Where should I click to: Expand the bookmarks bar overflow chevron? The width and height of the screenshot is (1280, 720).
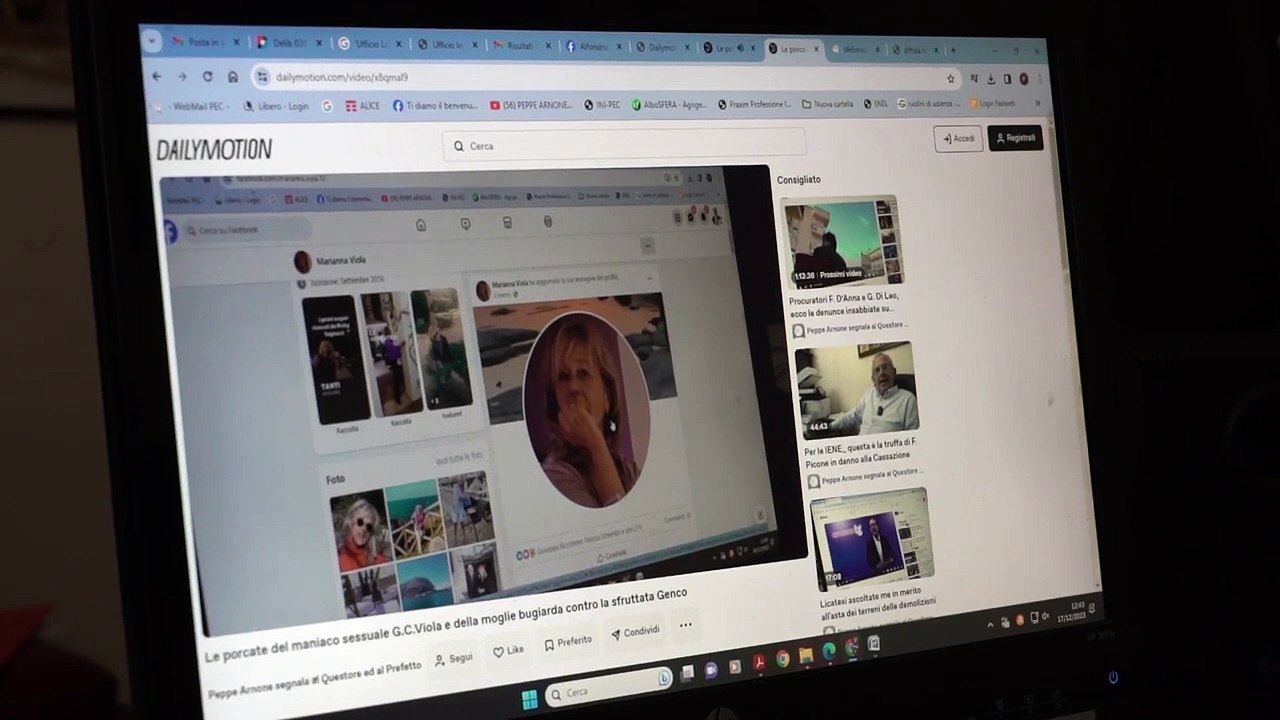1037,103
